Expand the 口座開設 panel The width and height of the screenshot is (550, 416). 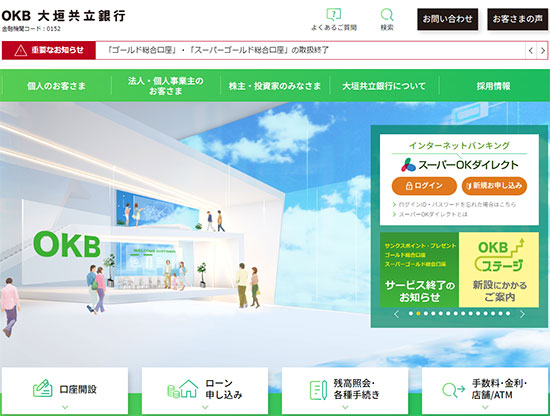(65, 391)
